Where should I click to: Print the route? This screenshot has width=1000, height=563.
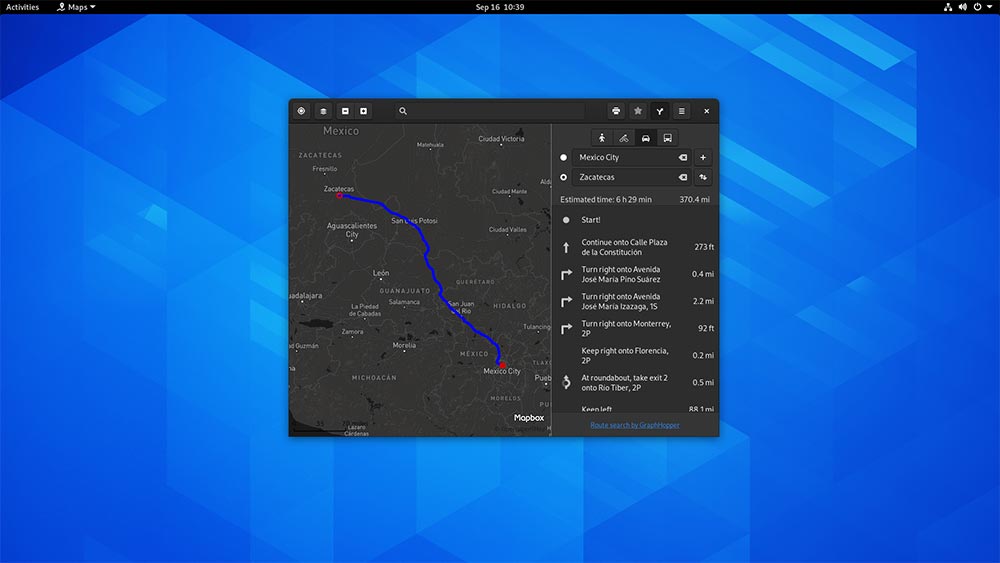[x=616, y=111]
